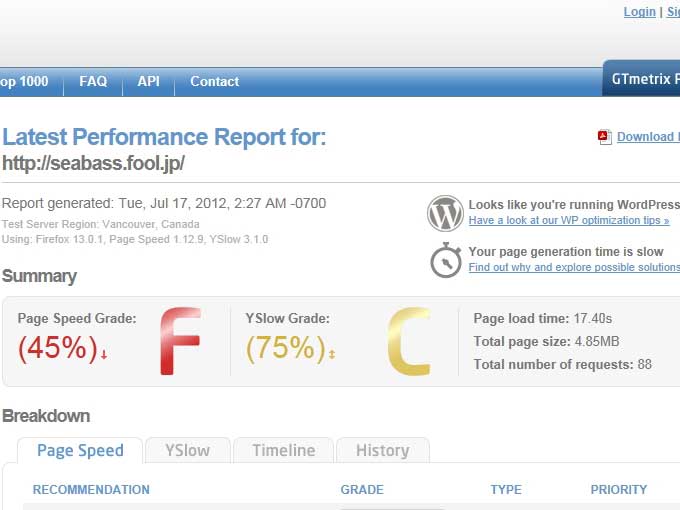The height and width of the screenshot is (510, 680).
Task: Click the gold C YSlow grade
Action: coord(408,342)
